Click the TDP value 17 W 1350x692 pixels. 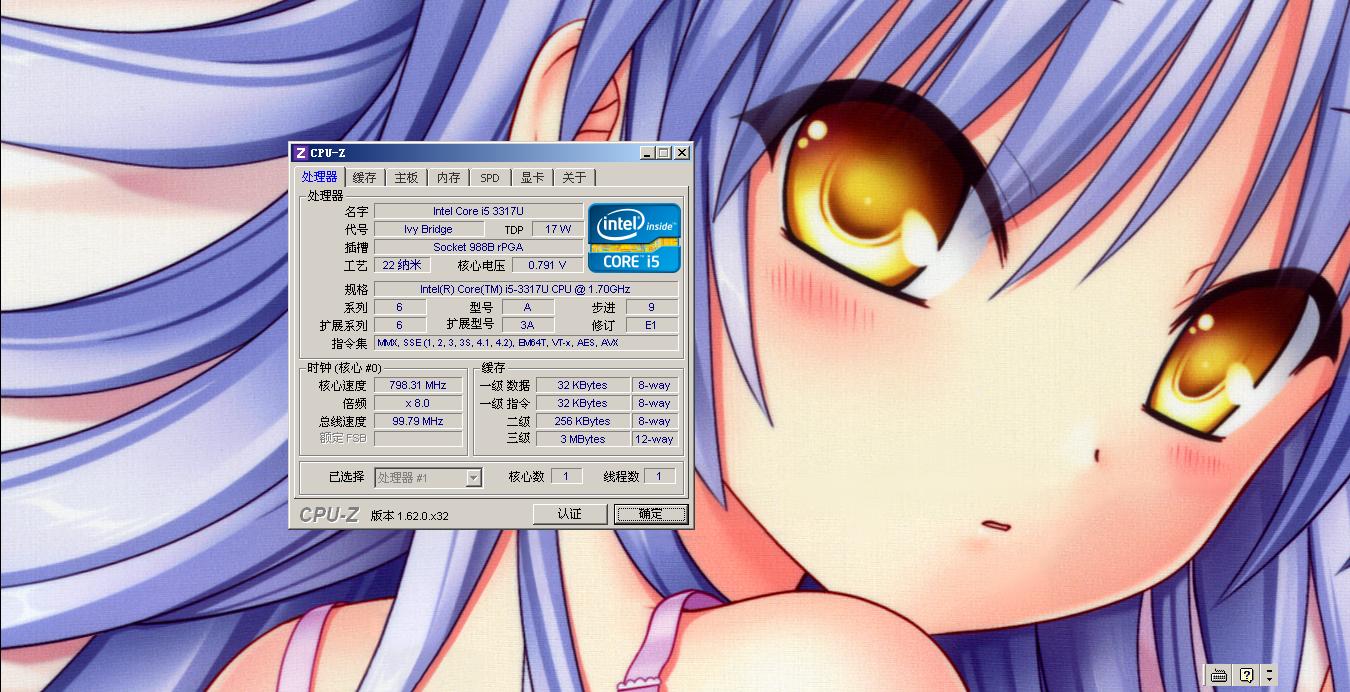coord(558,229)
